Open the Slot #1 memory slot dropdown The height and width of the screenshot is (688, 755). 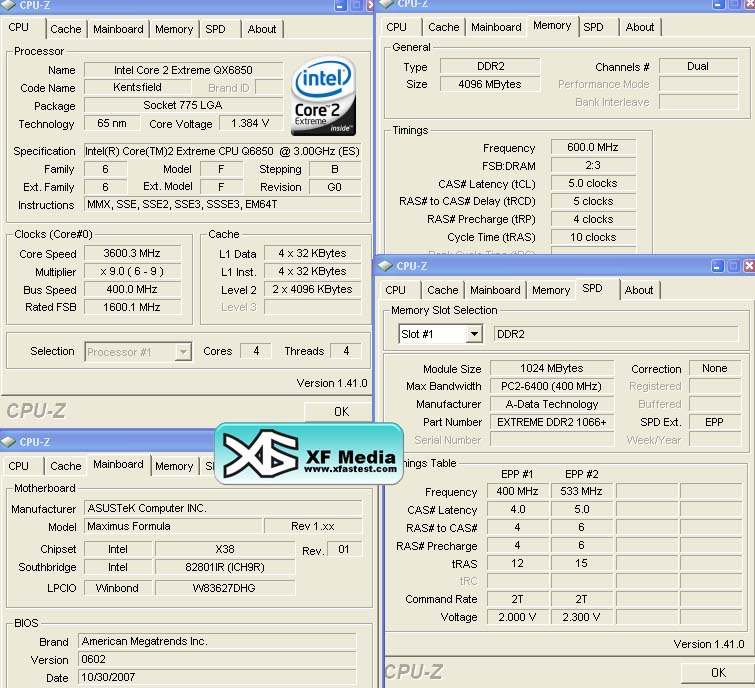(474, 334)
